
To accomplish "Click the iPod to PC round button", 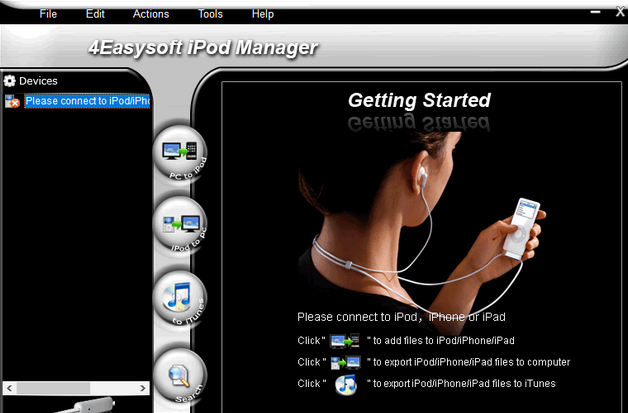I will tap(180, 225).
